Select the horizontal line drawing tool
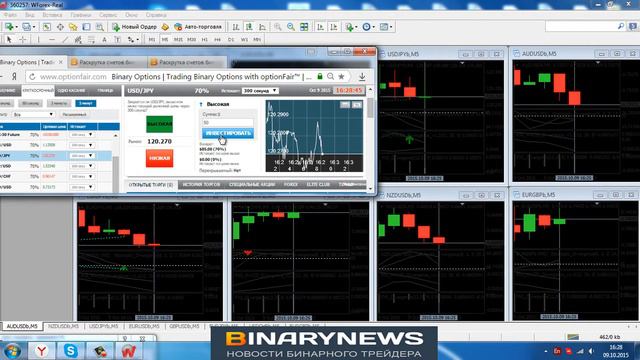 (x=52, y=40)
